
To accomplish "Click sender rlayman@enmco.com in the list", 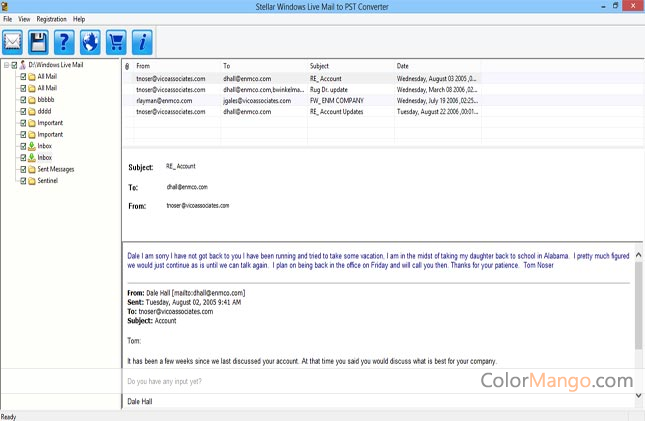I will (164, 101).
